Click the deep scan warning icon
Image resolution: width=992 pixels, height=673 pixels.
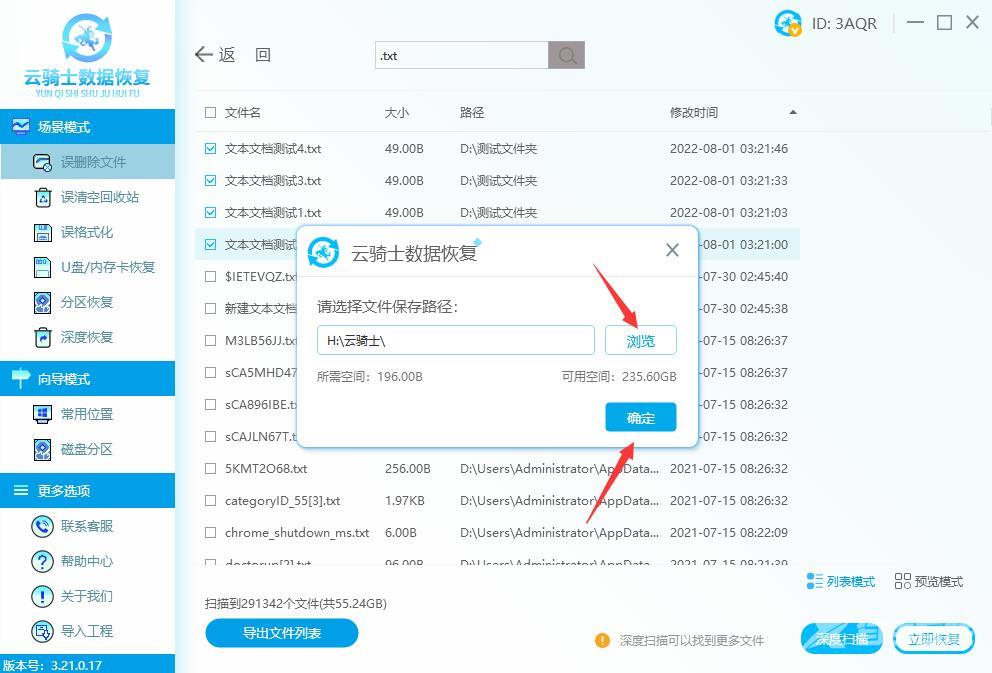pos(602,640)
